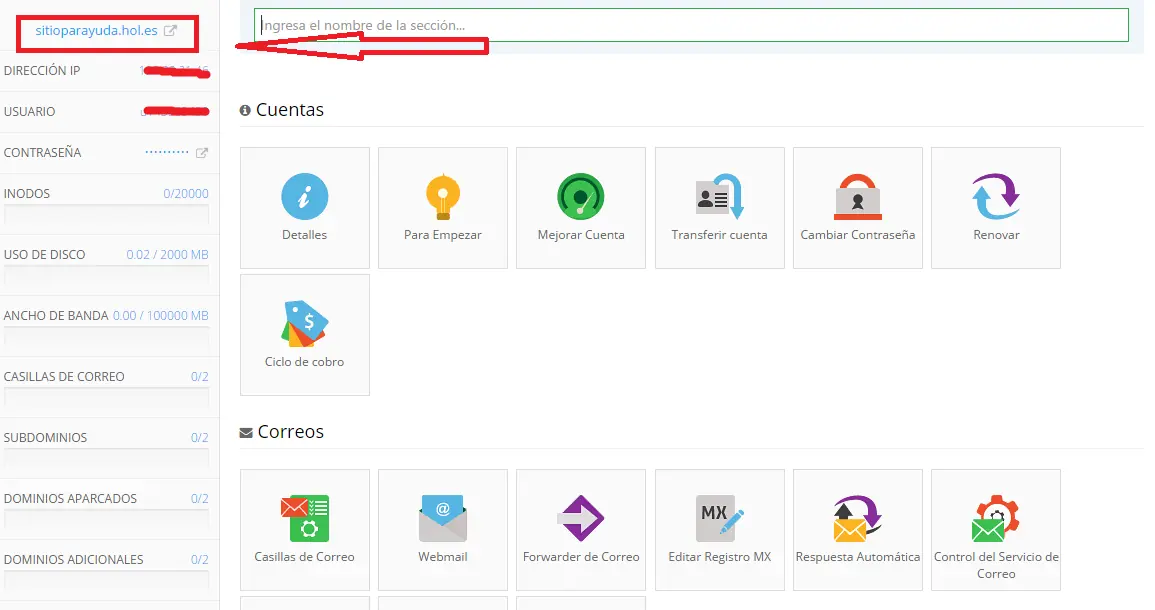Click the Uso de Disco usage bar

click(x=106, y=276)
